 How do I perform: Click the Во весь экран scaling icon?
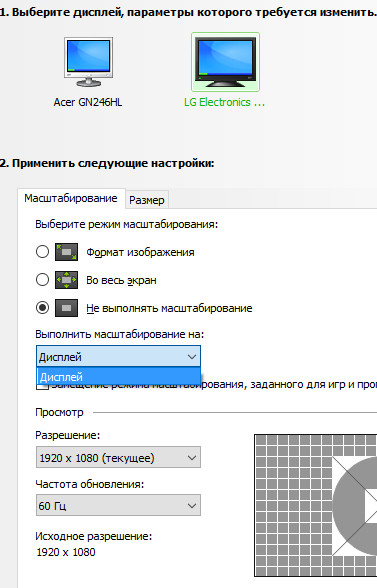[66, 280]
